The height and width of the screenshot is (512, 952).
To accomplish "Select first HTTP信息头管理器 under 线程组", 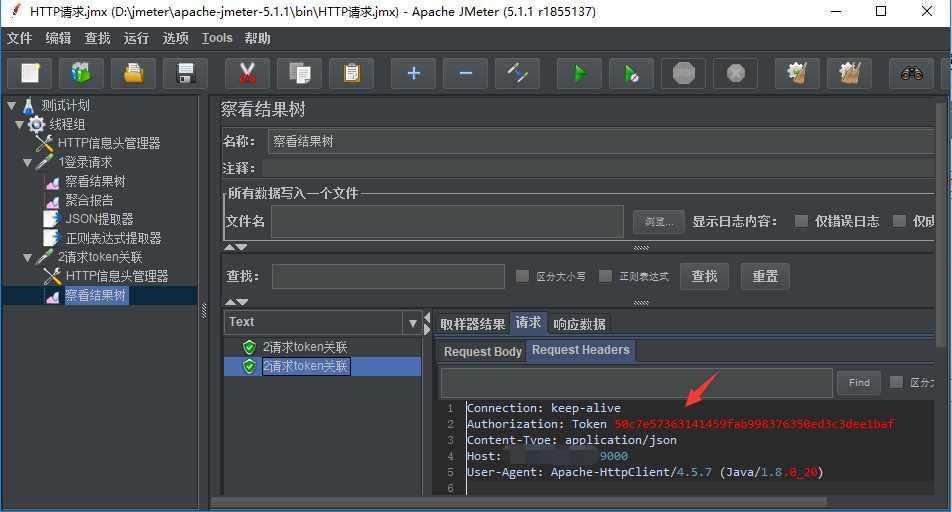I will click(98, 143).
